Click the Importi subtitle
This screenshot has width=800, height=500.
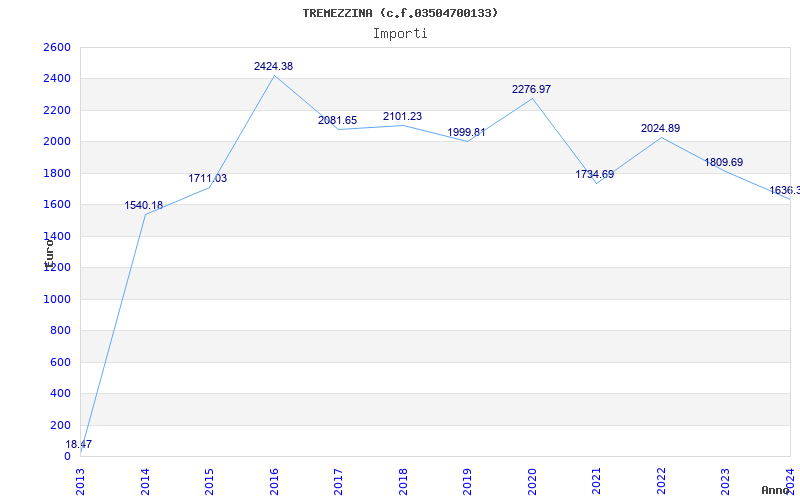pyautogui.click(x=400, y=34)
